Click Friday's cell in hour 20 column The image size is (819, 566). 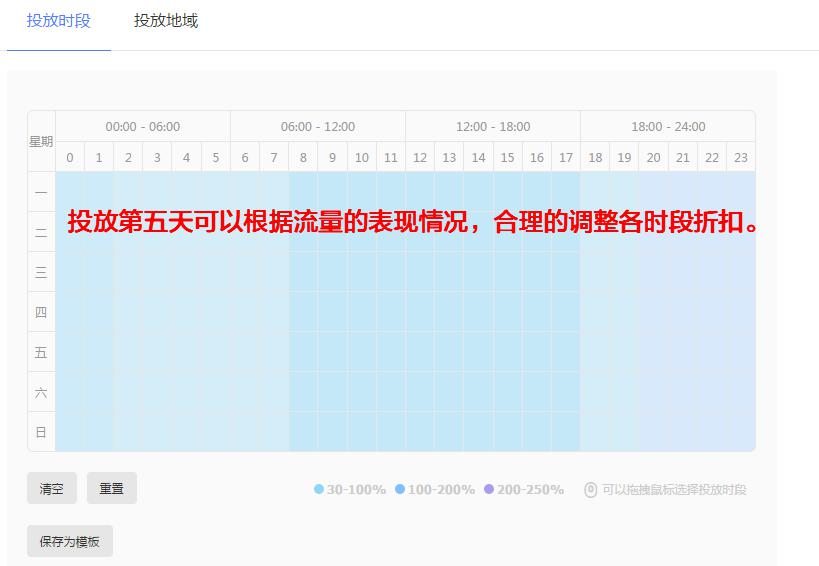[653, 352]
